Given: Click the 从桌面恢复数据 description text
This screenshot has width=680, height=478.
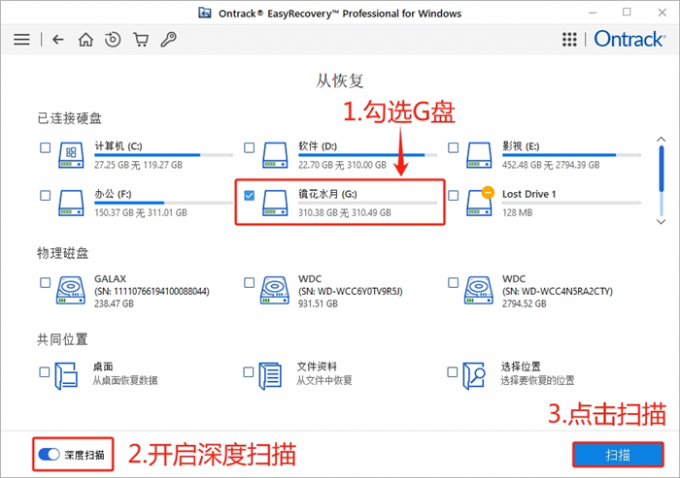Looking at the screenshot, I should (125, 380).
